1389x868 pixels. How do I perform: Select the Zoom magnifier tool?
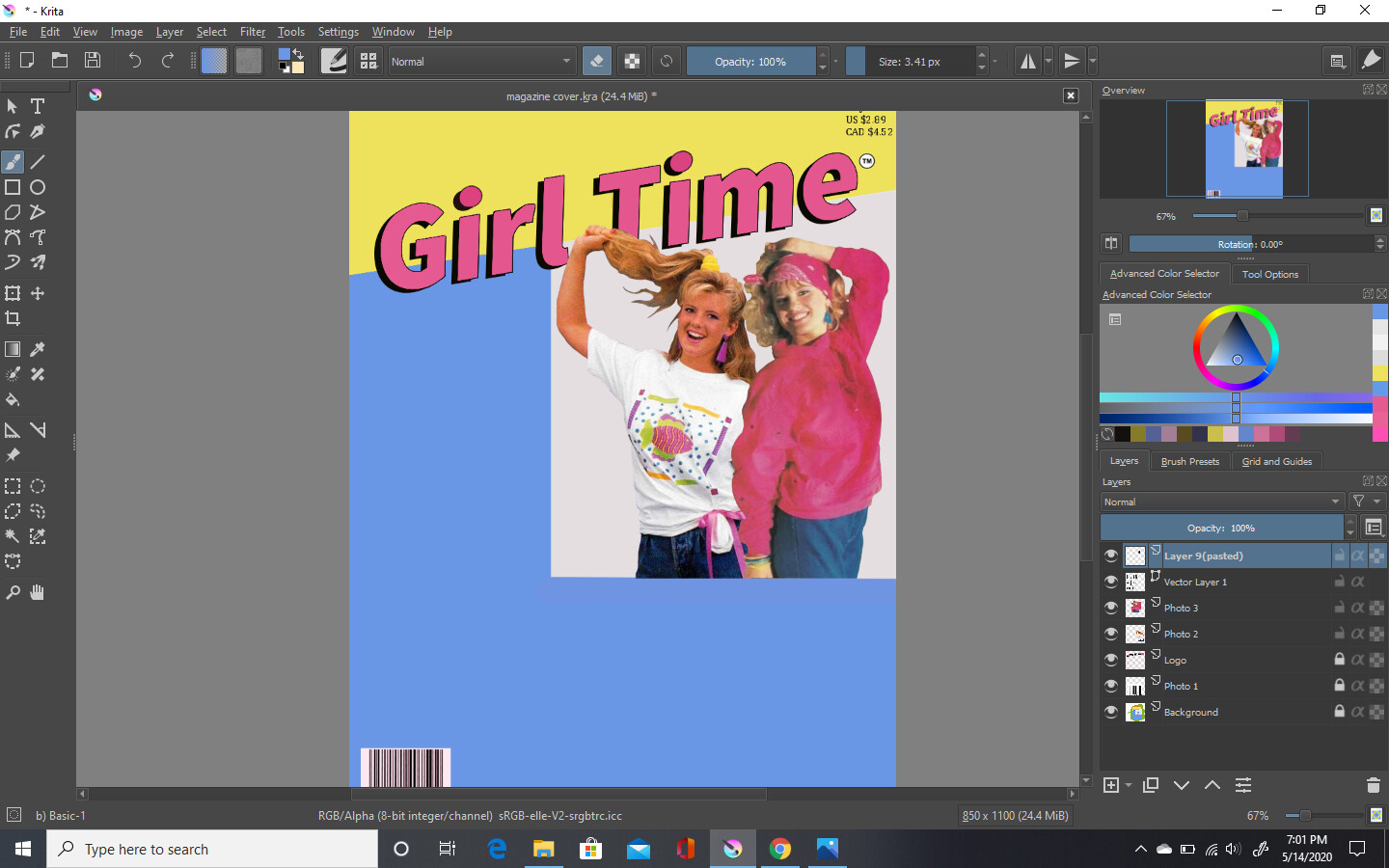click(x=13, y=592)
